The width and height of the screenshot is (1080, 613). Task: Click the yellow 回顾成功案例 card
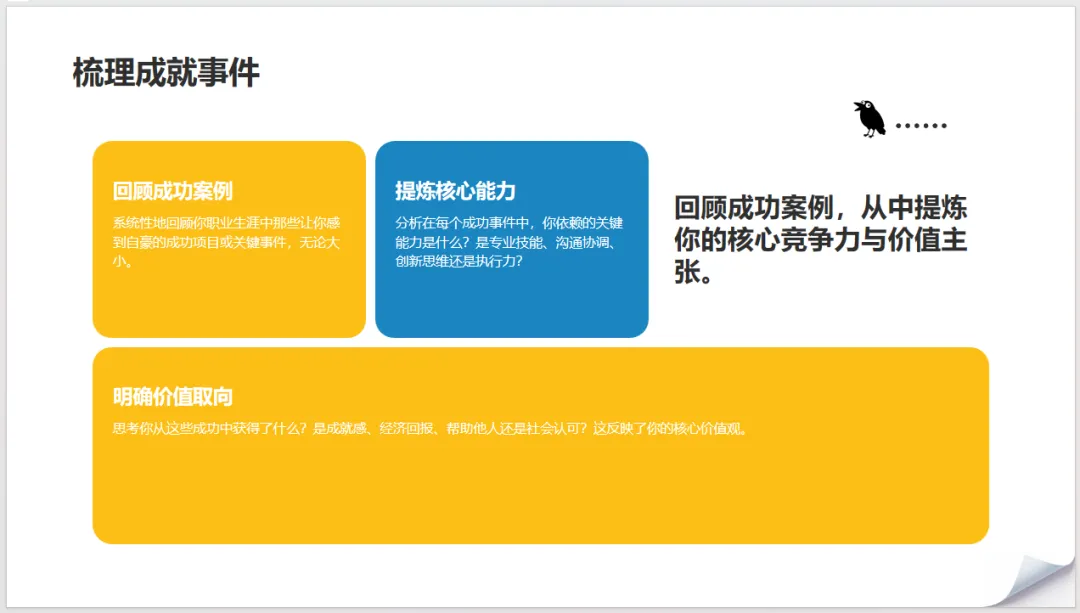[228, 240]
